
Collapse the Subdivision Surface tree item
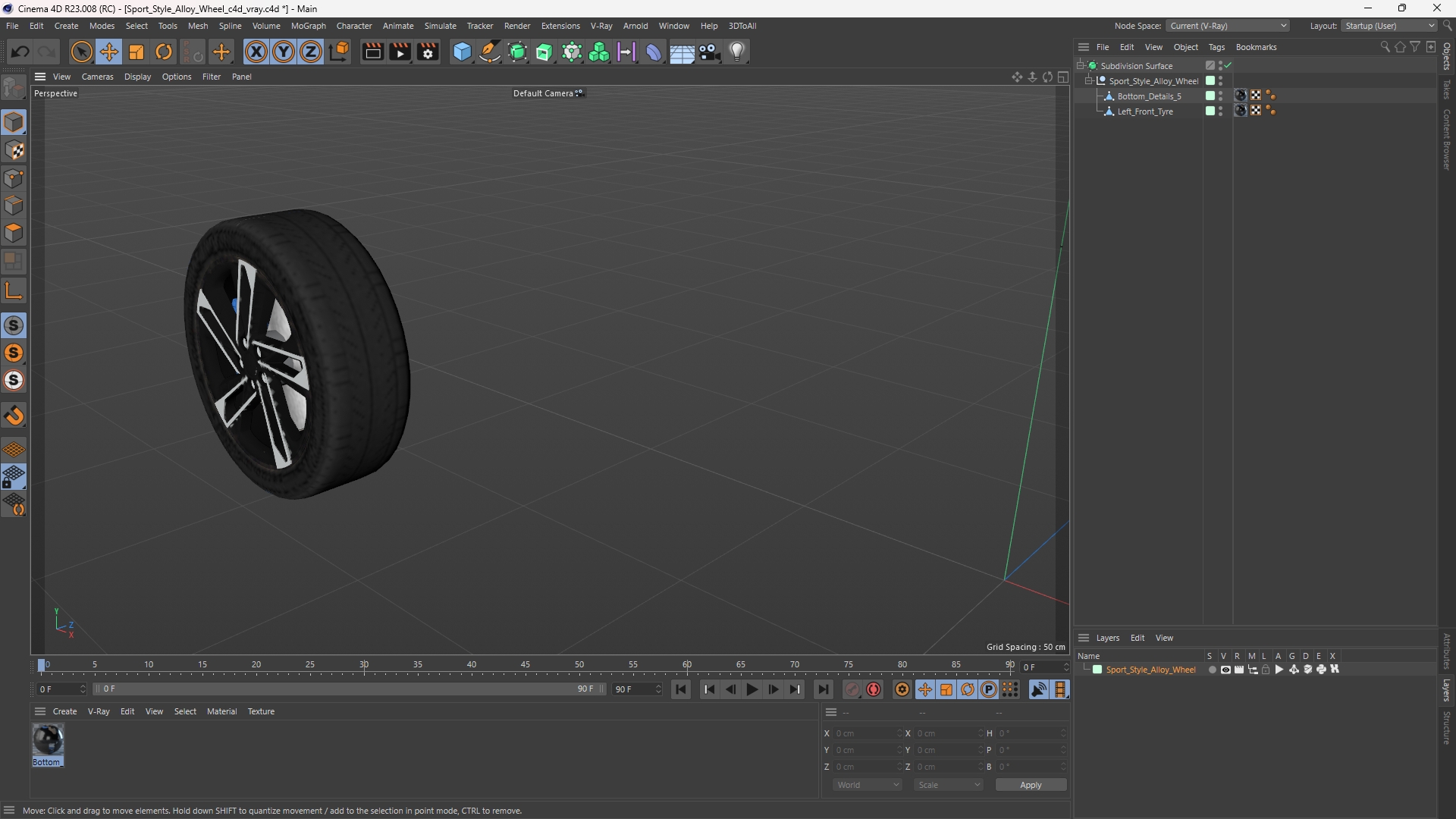tap(1081, 66)
